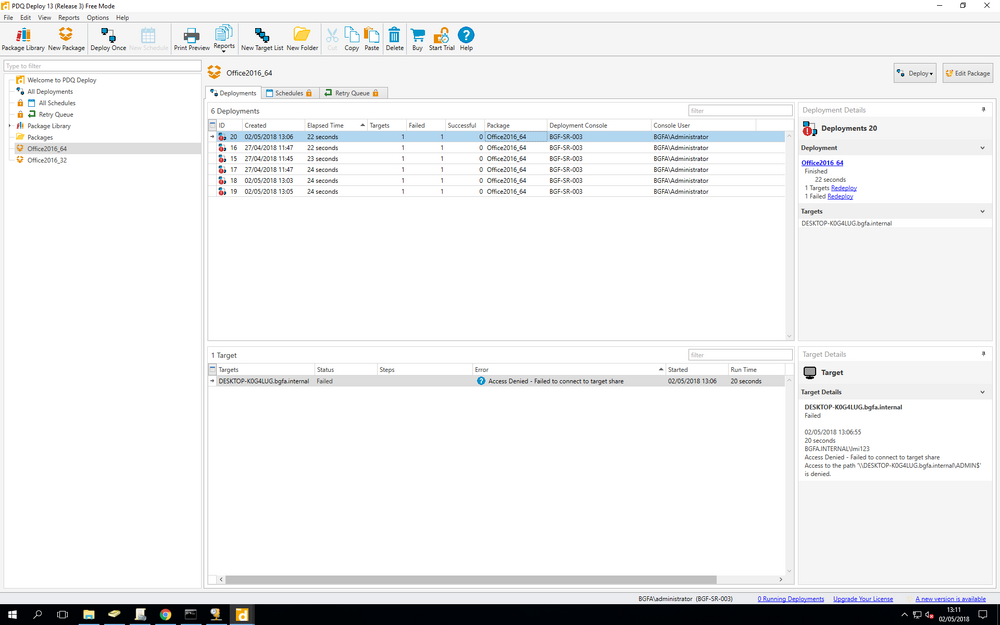Open the Package Library toolbar icon
Image resolution: width=1000 pixels, height=625 pixels.
click(23, 39)
